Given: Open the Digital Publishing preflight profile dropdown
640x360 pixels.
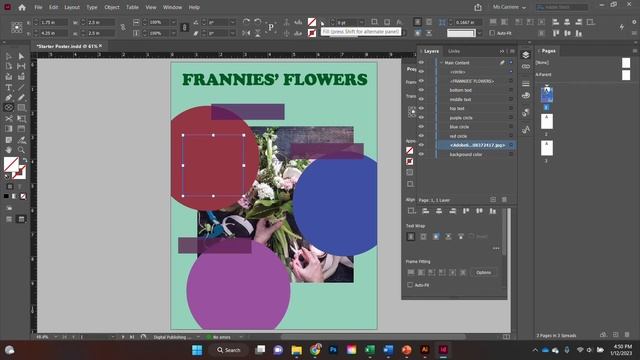Looking at the screenshot, I should tap(198, 337).
